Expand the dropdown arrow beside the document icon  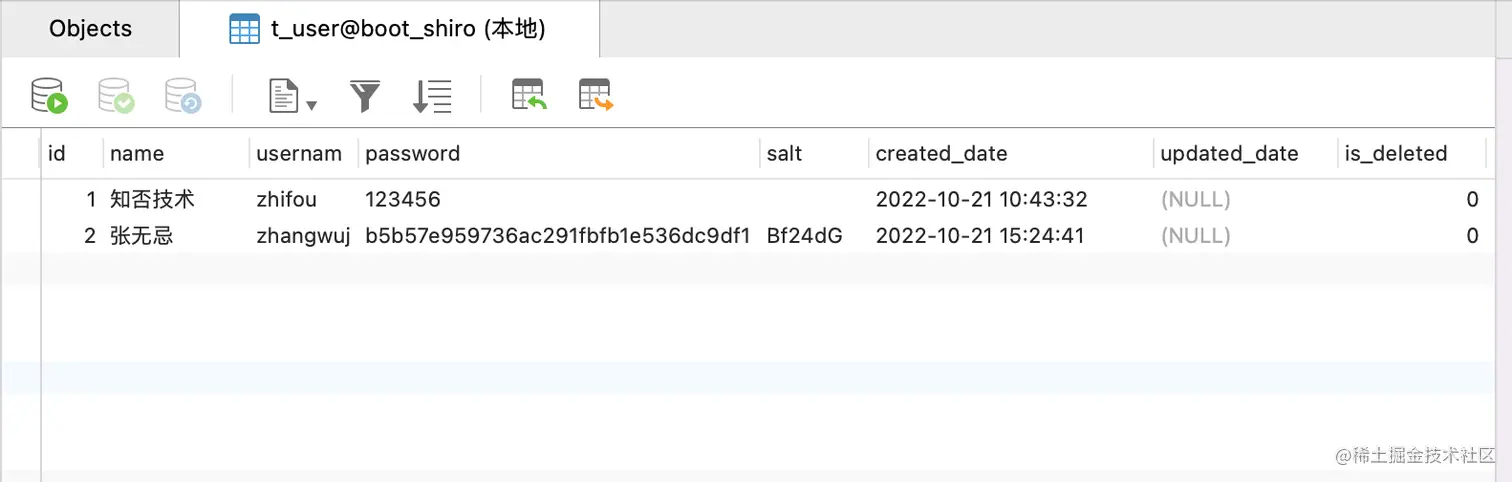(x=311, y=104)
